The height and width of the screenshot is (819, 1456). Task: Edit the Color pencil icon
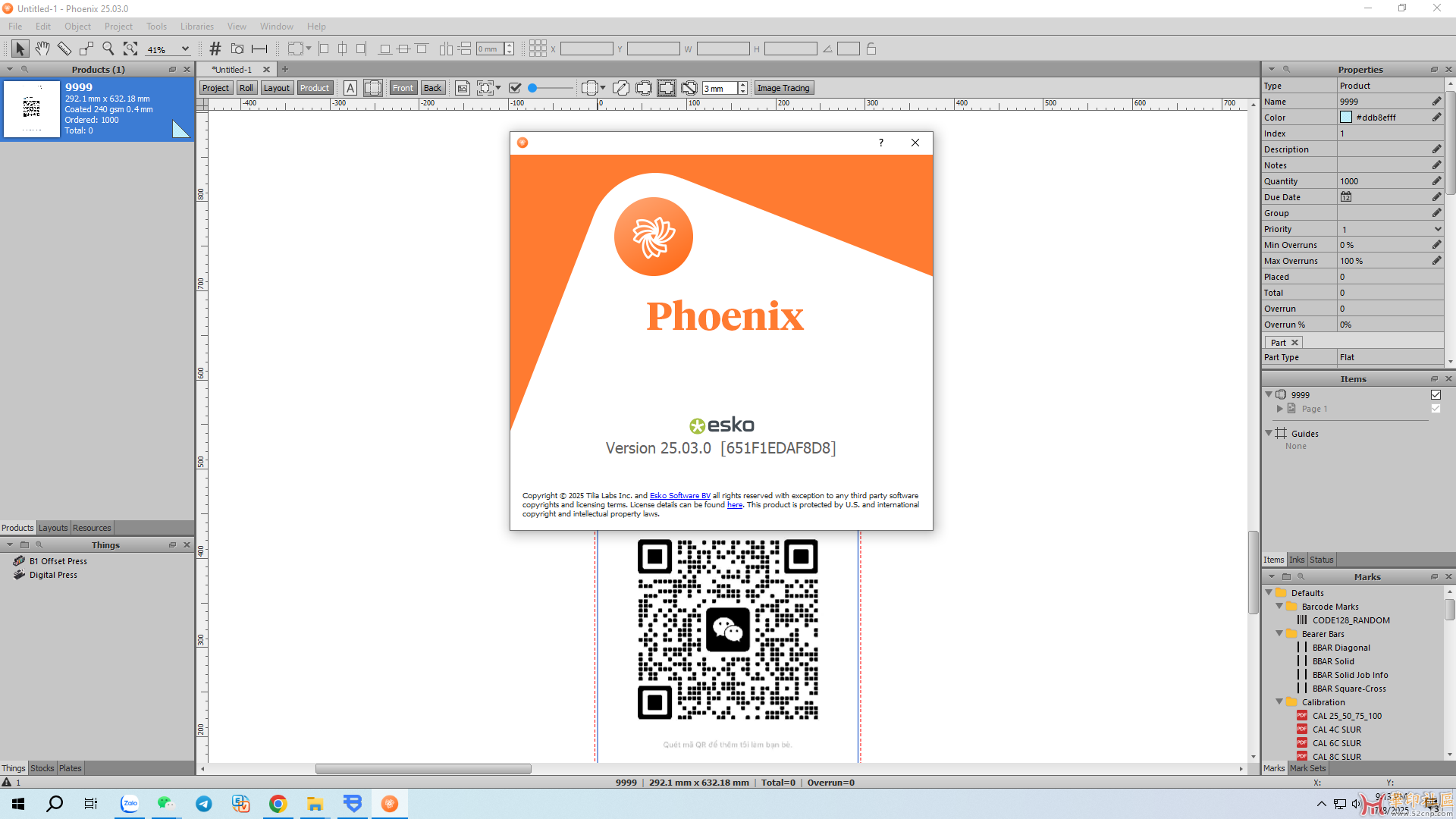(x=1436, y=118)
